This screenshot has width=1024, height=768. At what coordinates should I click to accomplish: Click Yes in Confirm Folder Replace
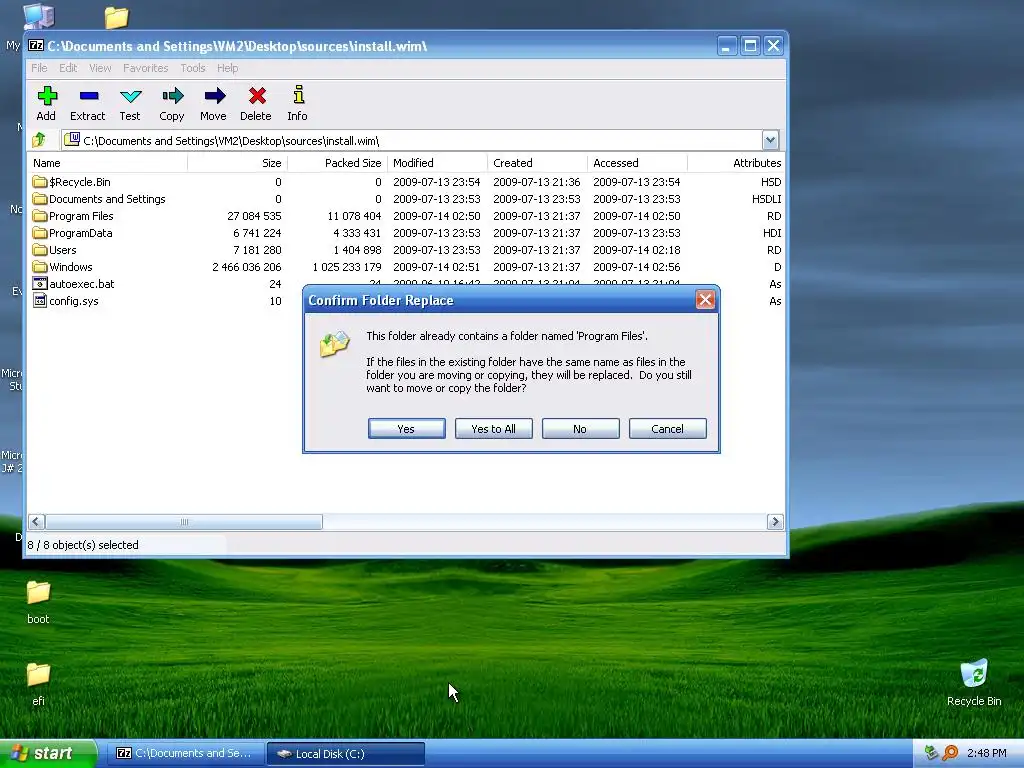click(x=406, y=428)
